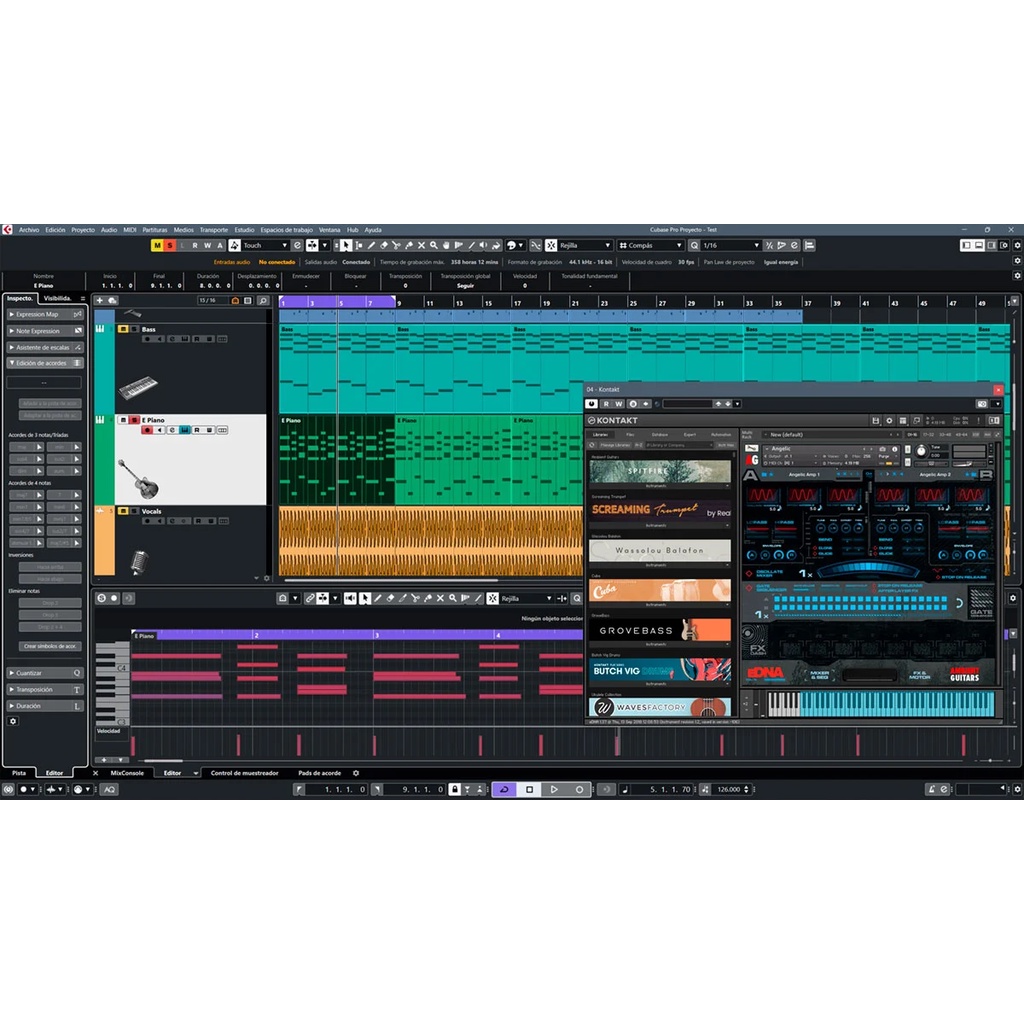Click the key editor horizontal scrollbar

point(163,761)
